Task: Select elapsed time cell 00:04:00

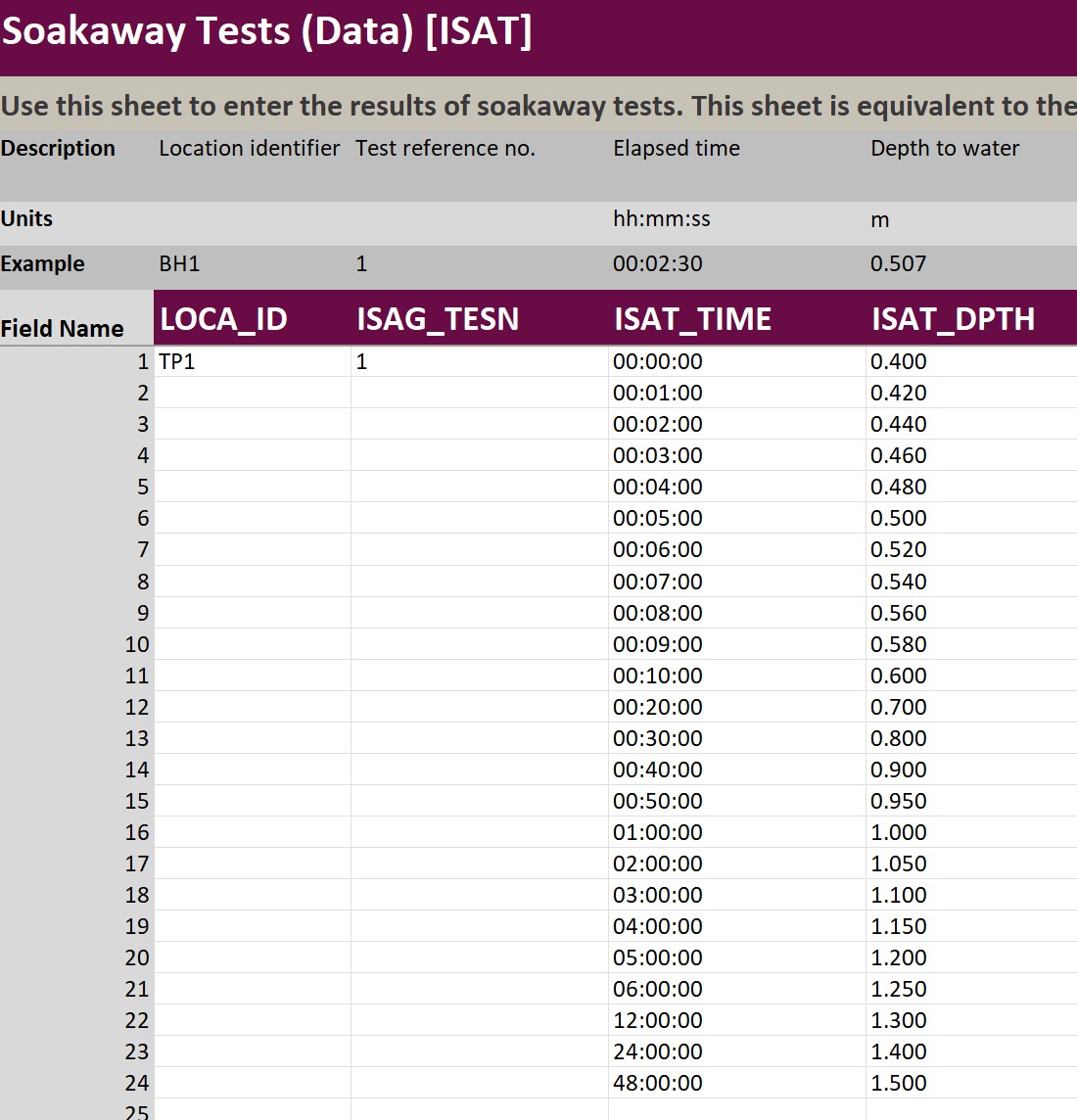Action: click(737, 488)
